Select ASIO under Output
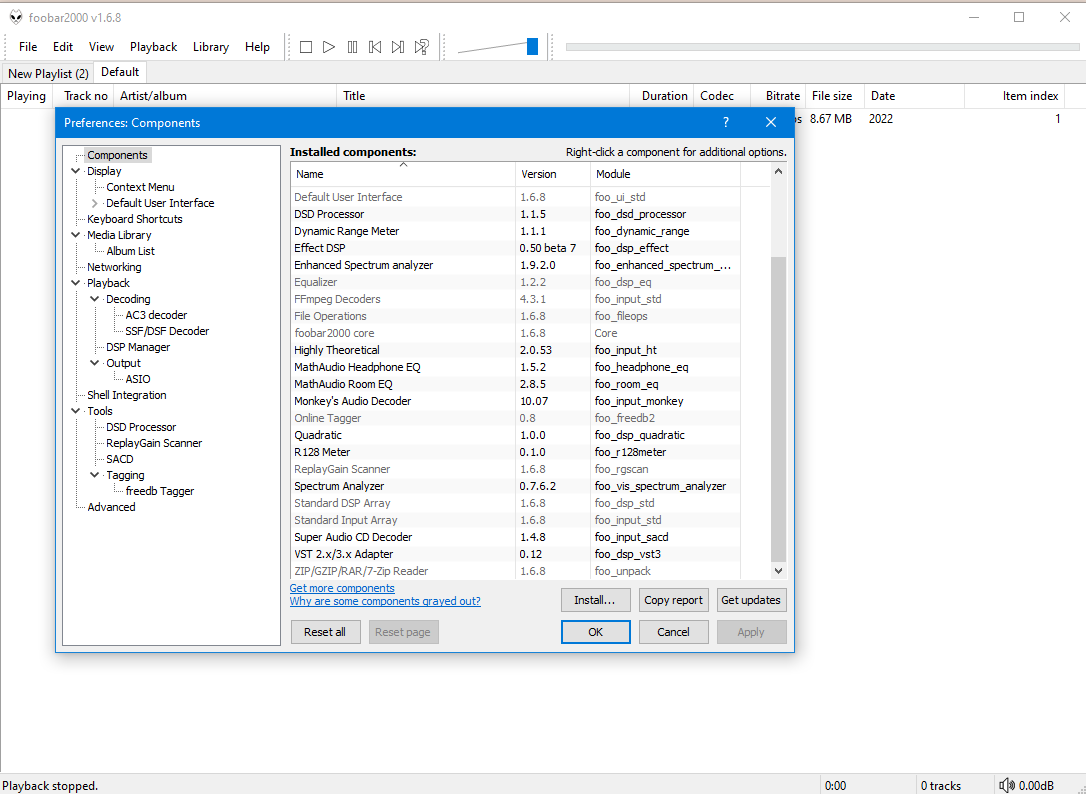Screen dimensions: 1086x794 click(x=138, y=379)
